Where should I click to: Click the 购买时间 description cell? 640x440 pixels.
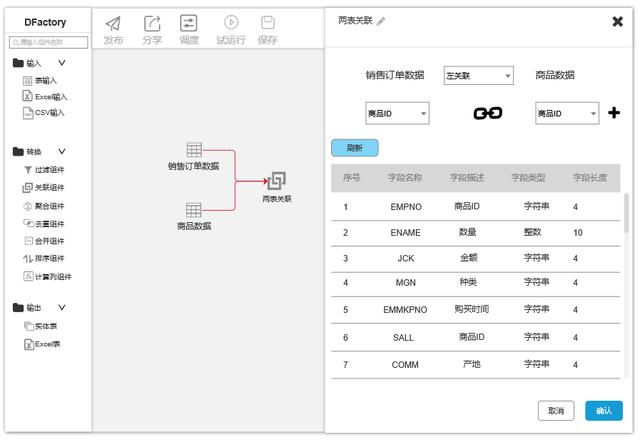471,309
